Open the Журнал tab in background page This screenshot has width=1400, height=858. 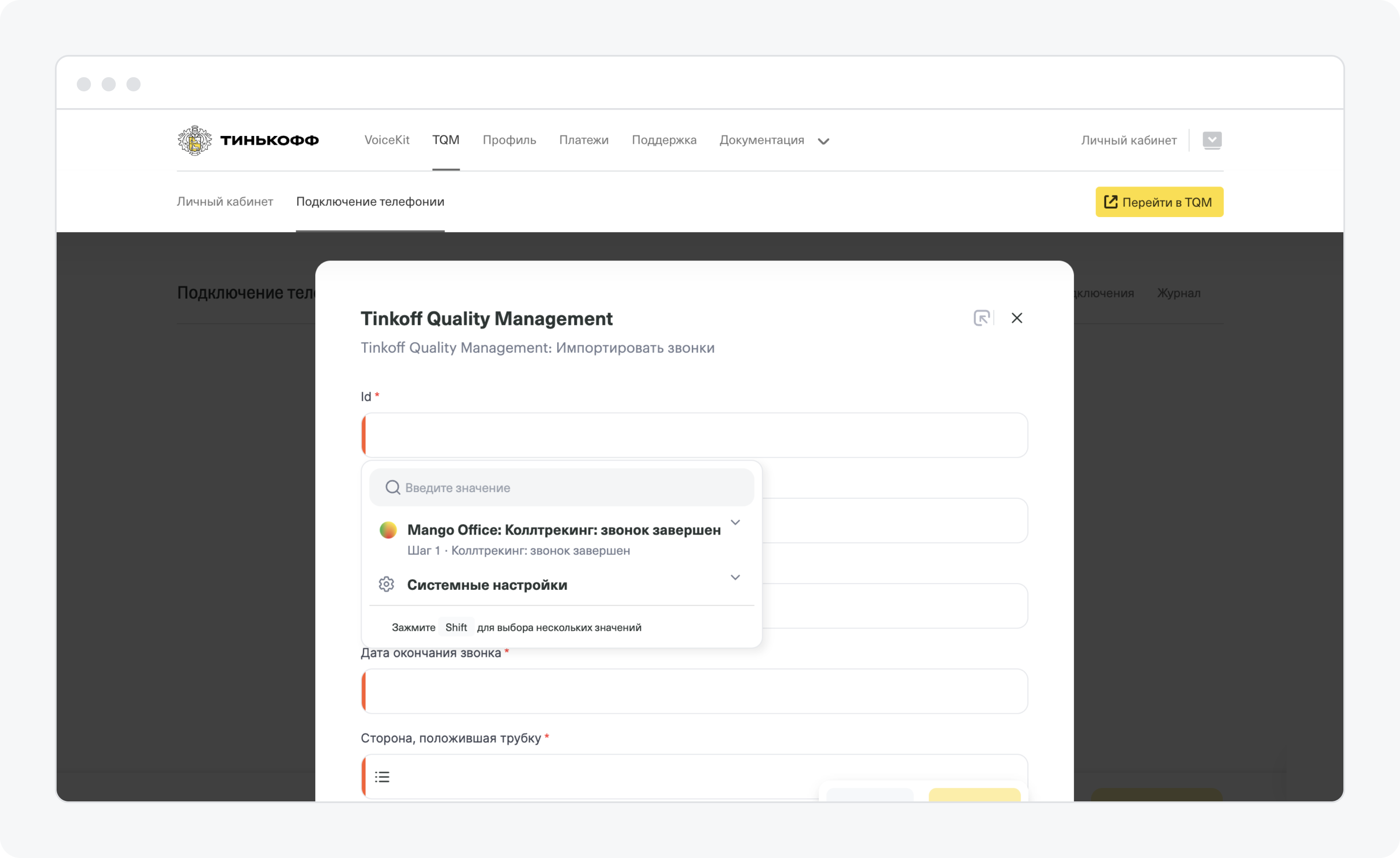point(1178,293)
